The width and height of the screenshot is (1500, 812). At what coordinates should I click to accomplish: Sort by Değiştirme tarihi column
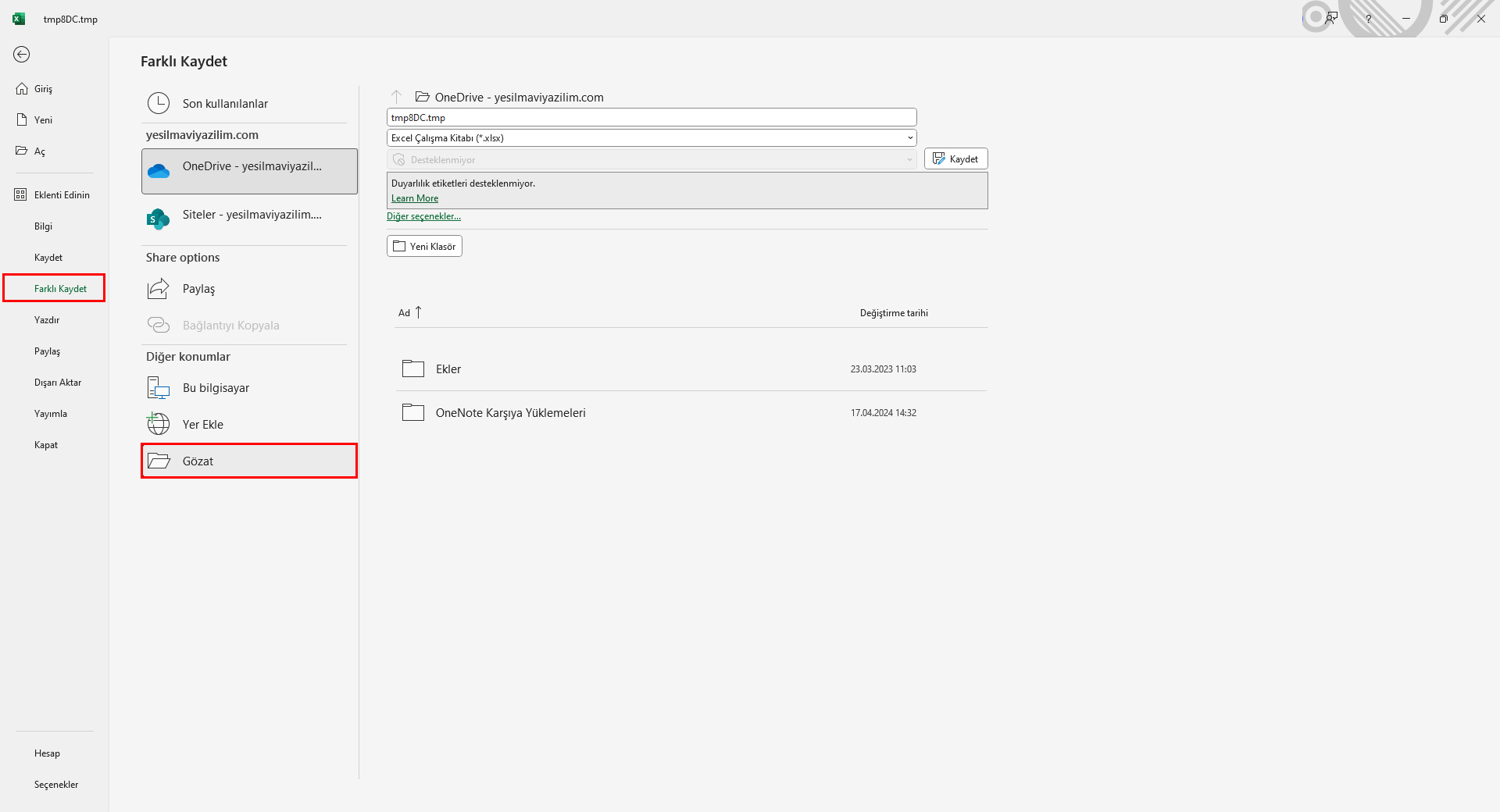[x=894, y=313]
